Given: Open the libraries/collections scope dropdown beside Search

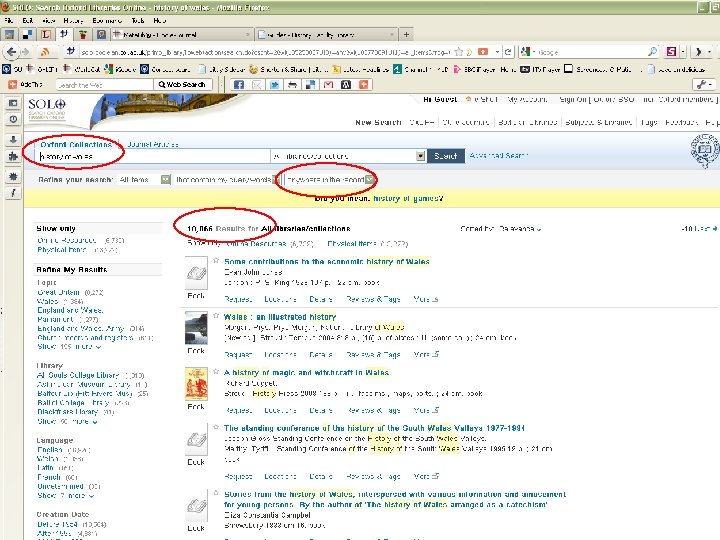Looking at the screenshot, I should pos(348,156).
